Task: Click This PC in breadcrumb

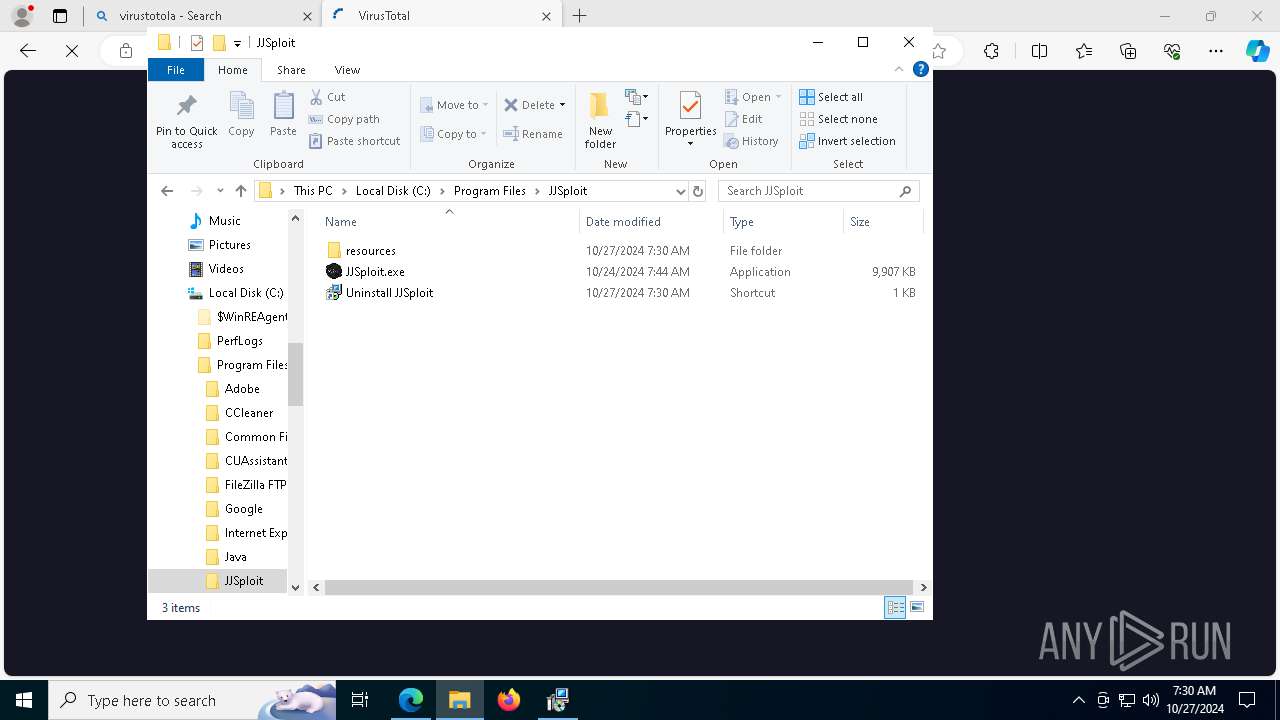Action: point(313,191)
